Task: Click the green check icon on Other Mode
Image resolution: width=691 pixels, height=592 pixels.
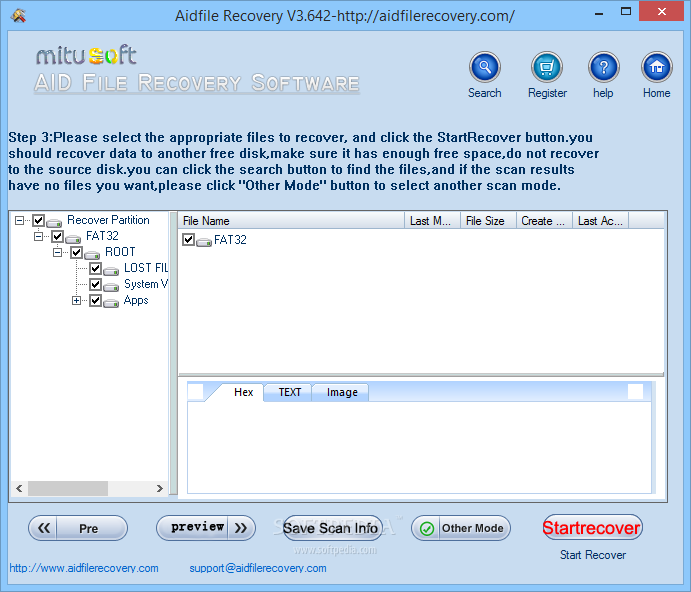Action: tap(427, 528)
